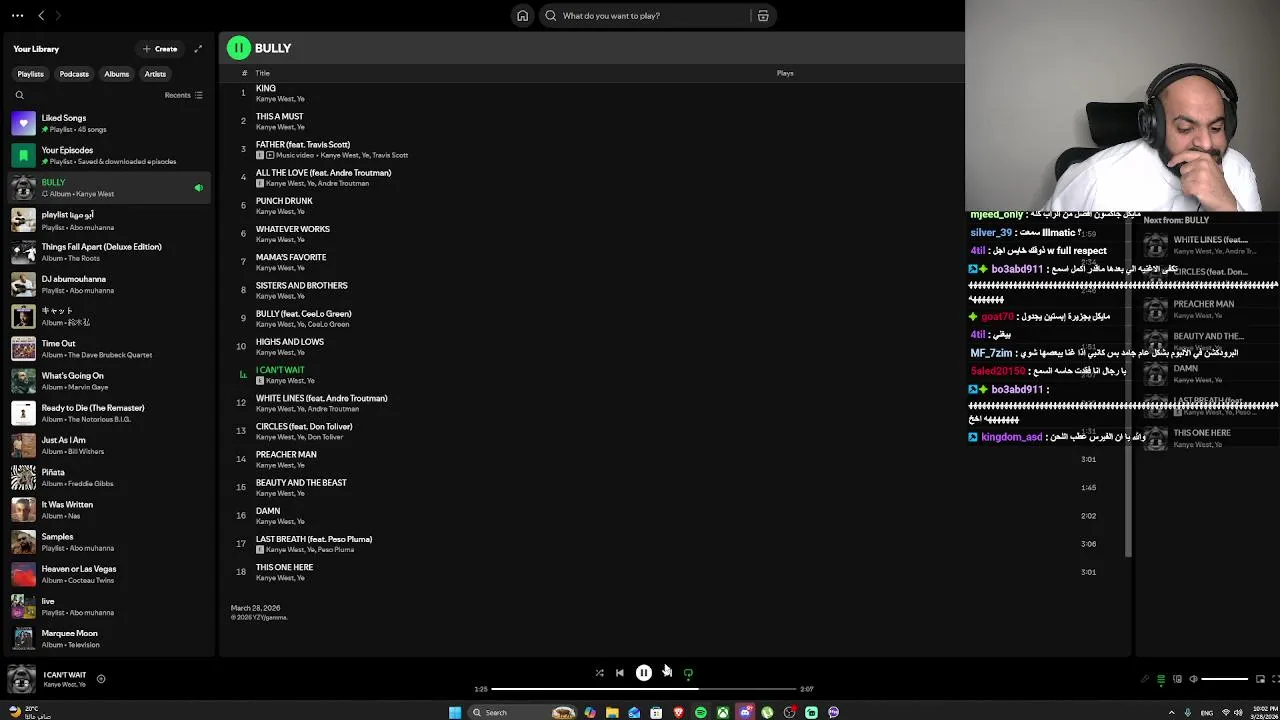Filter the library by Podcasts
The image size is (1280, 720).
tap(74, 74)
